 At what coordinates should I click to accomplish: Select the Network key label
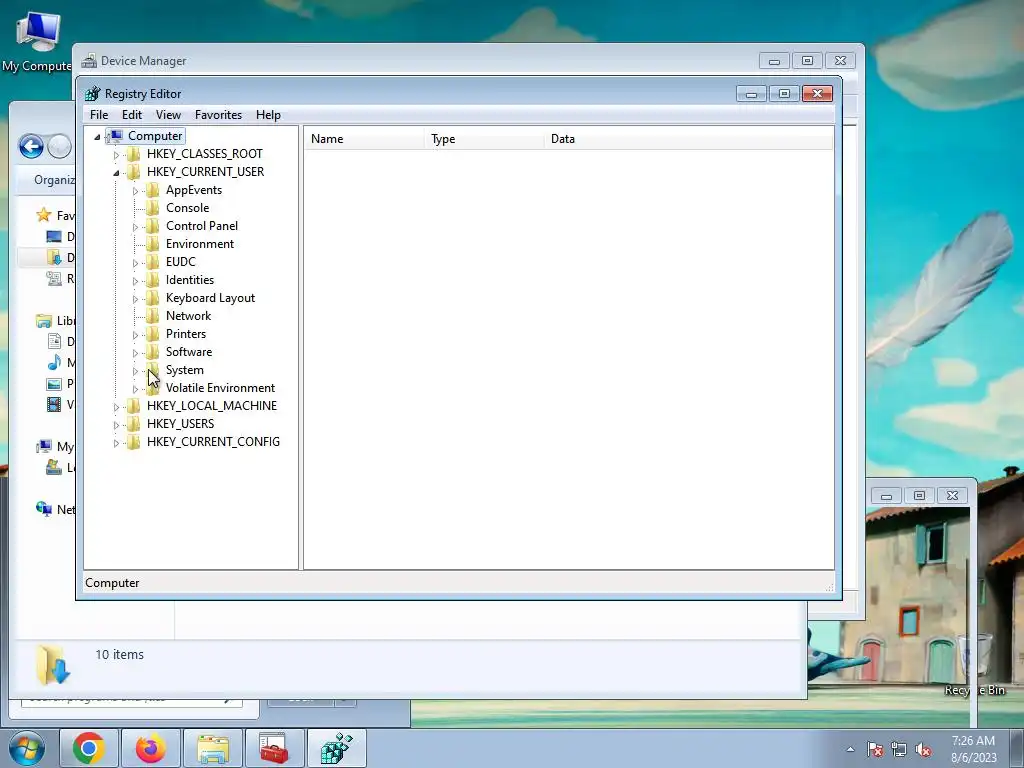tap(188, 315)
